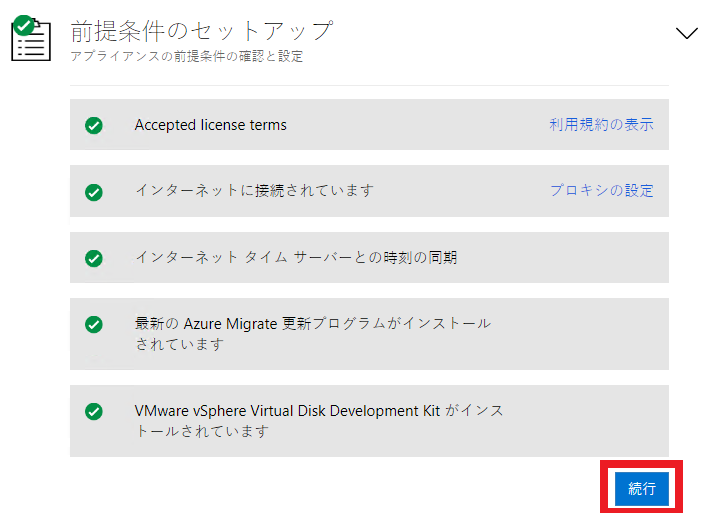Select インターネット タイム サーバーとの時刻の同期 row
Viewport: 709px width, 513px height.
[x=297, y=257]
